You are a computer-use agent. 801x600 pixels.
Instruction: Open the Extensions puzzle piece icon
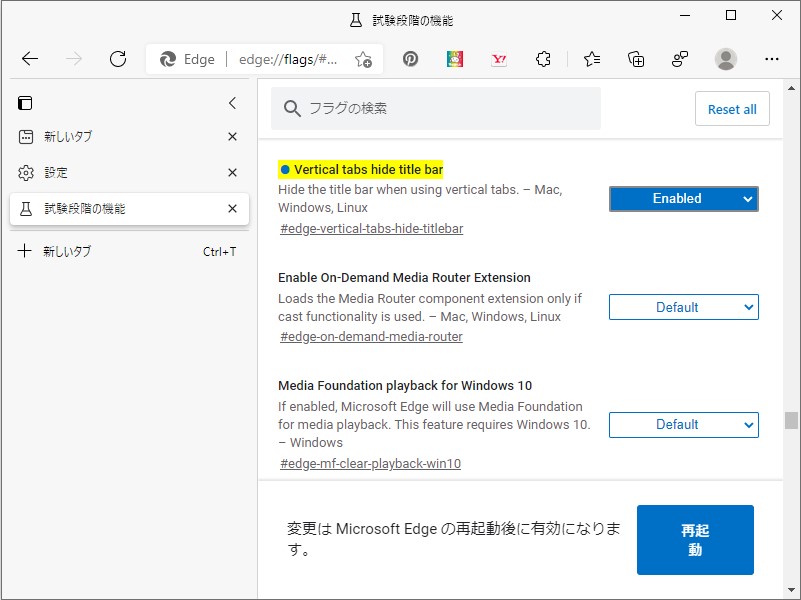tap(543, 59)
